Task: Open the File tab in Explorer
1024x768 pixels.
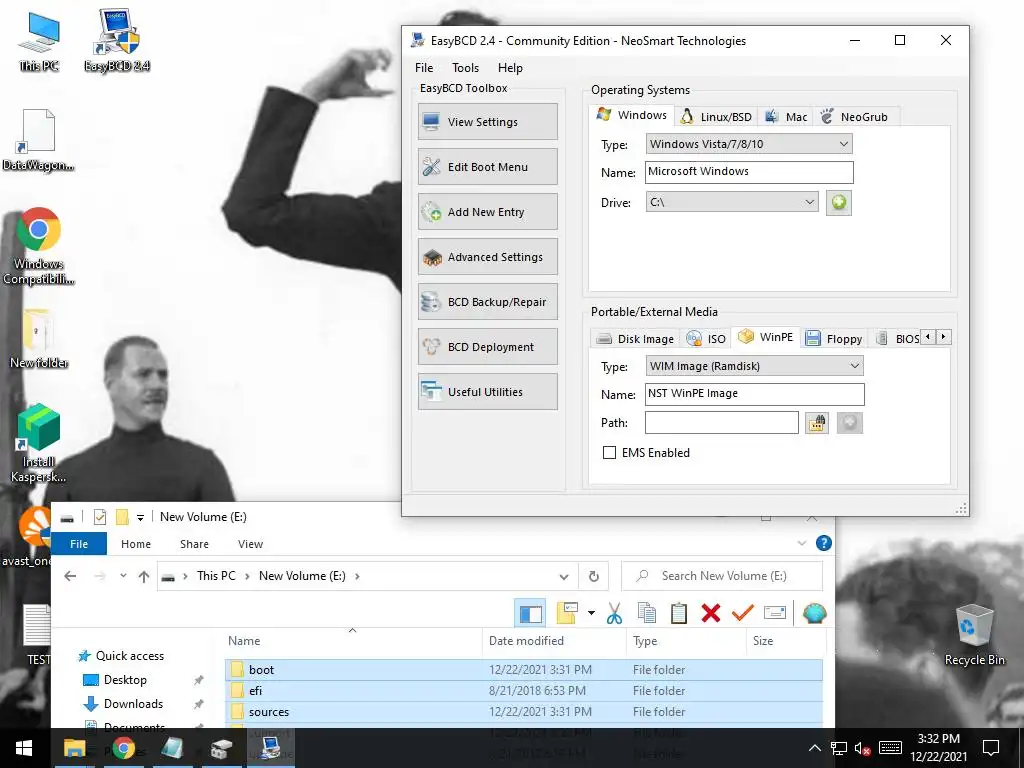Action: pyautogui.click(x=79, y=543)
